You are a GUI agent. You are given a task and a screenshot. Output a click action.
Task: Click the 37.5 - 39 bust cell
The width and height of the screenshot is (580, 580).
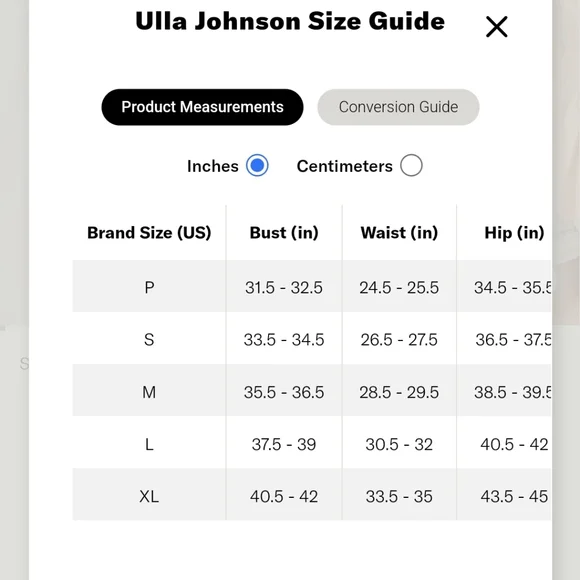click(284, 444)
